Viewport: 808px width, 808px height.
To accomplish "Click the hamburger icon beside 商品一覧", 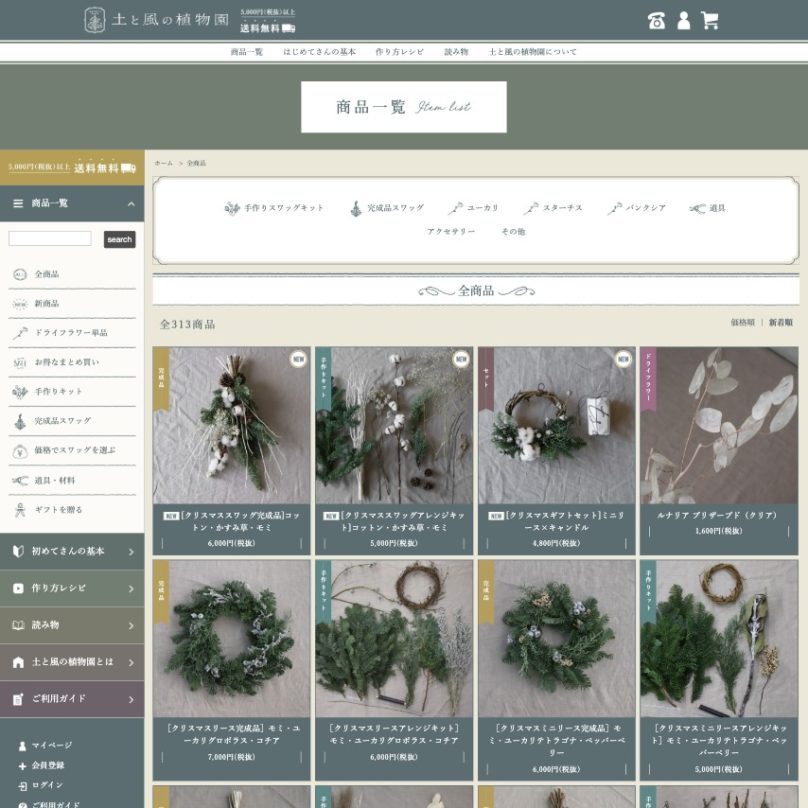I will click(18, 204).
